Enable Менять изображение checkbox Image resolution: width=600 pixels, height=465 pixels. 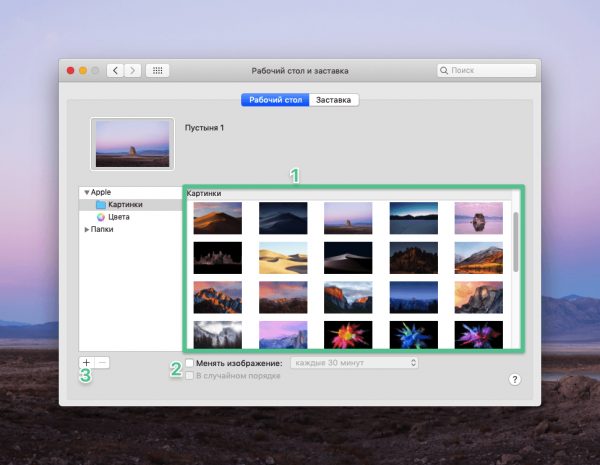click(189, 362)
